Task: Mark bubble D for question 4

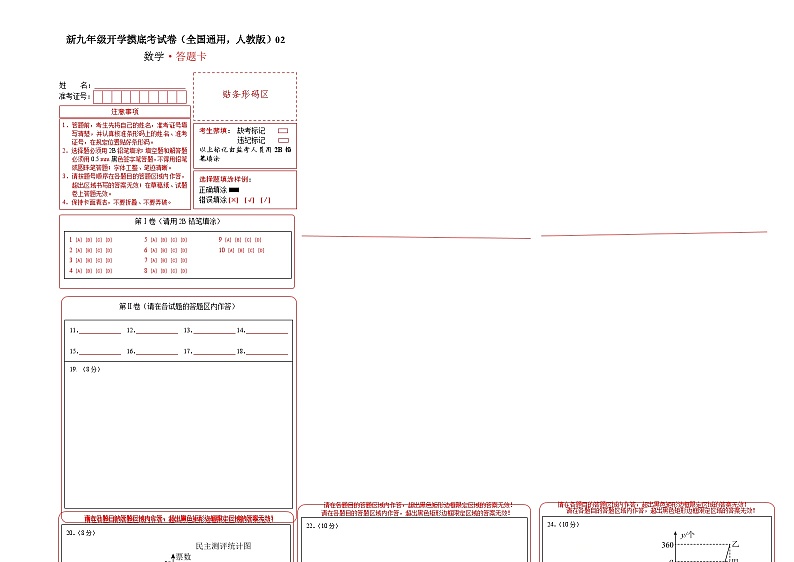Action: [x=109, y=271]
